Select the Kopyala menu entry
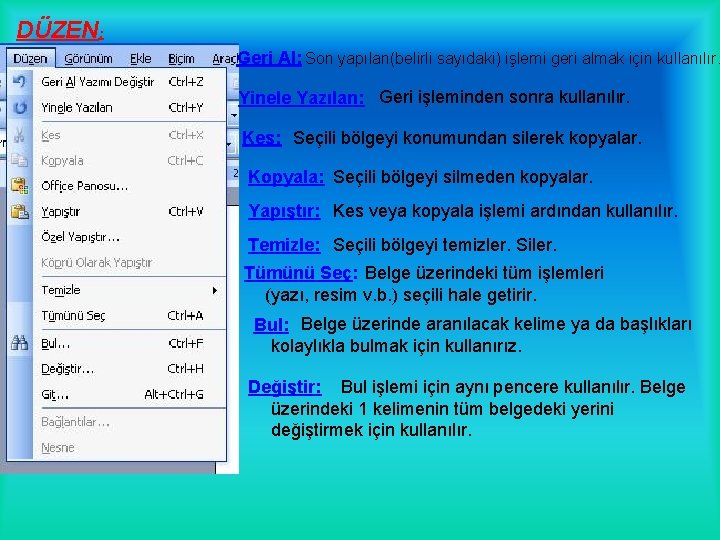The width and height of the screenshot is (720, 540). (129, 160)
